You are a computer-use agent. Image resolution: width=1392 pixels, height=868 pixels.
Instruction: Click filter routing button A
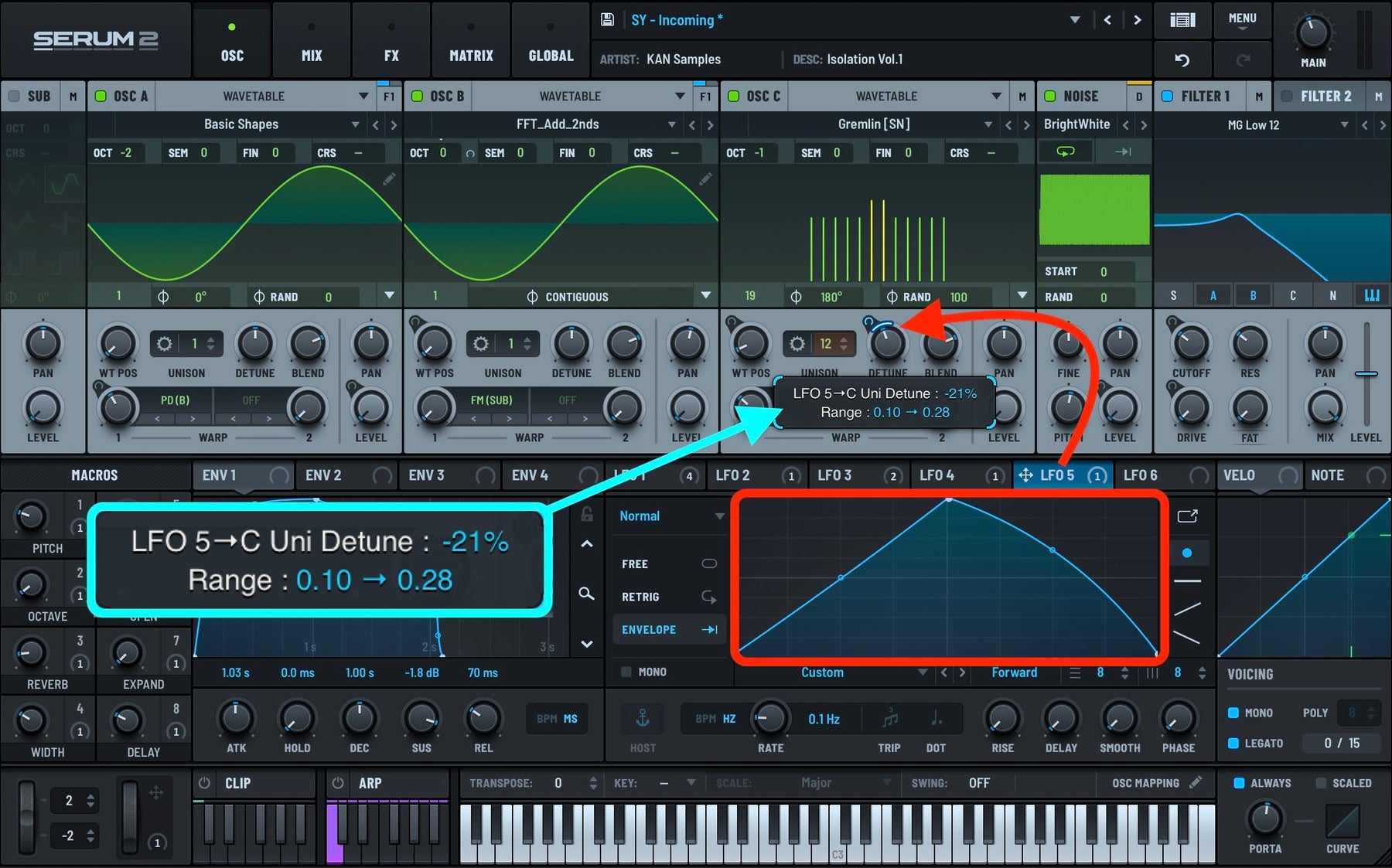click(1213, 295)
